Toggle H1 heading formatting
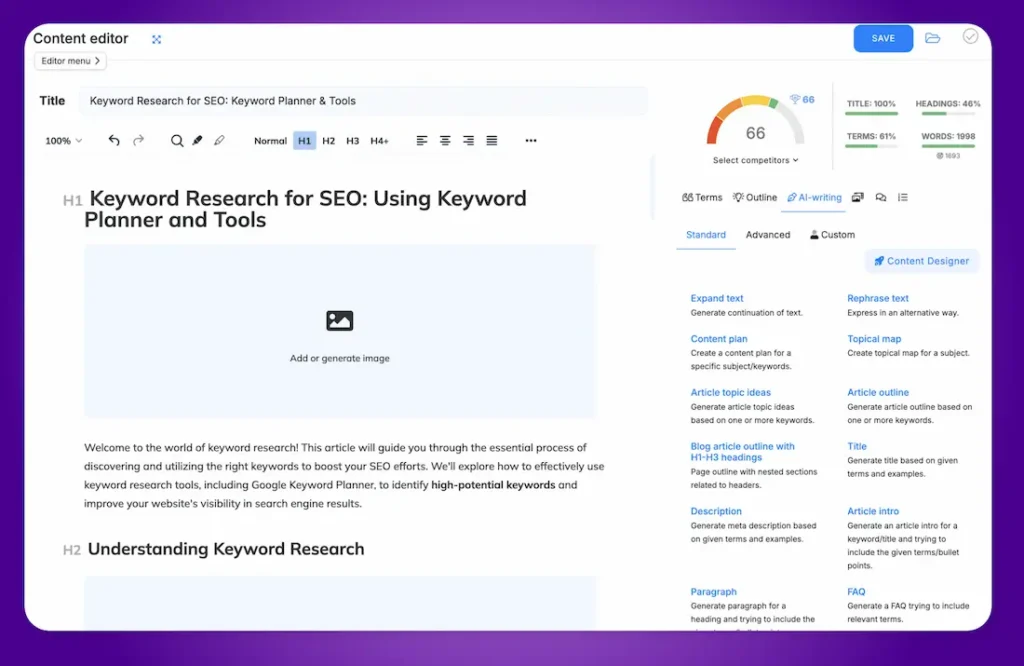The width and height of the screenshot is (1024, 666). pyautogui.click(x=304, y=140)
